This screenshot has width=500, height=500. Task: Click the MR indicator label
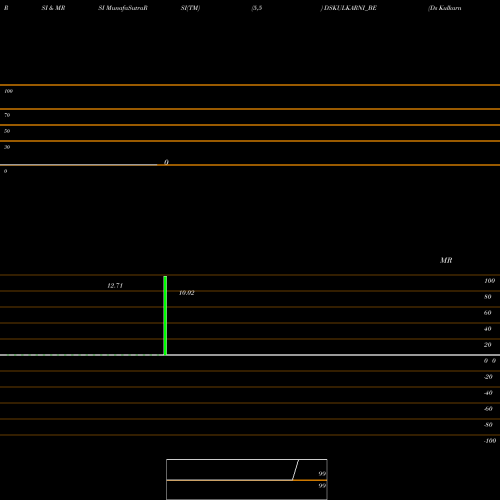pyautogui.click(x=446, y=260)
